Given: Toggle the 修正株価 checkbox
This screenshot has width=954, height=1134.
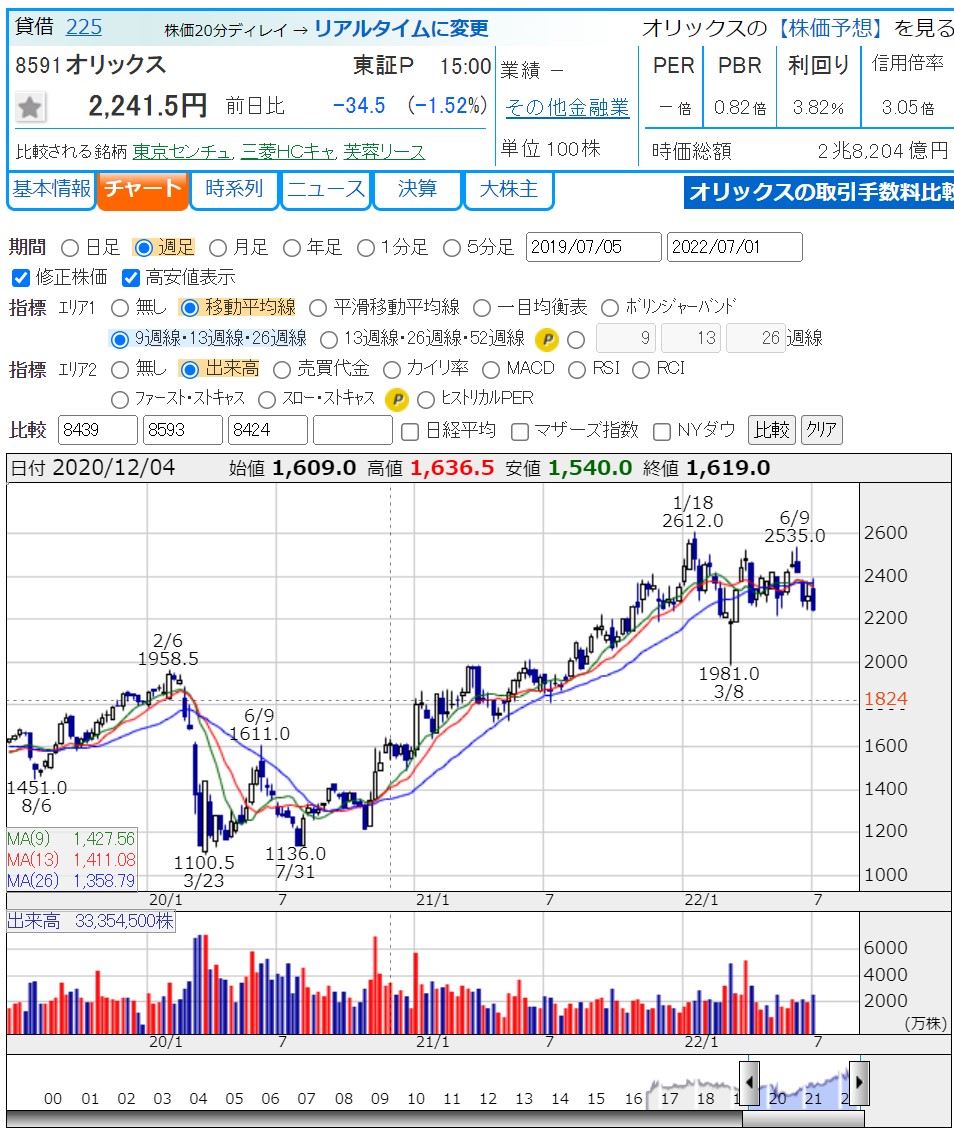Looking at the screenshot, I should pyautogui.click(x=20, y=277).
